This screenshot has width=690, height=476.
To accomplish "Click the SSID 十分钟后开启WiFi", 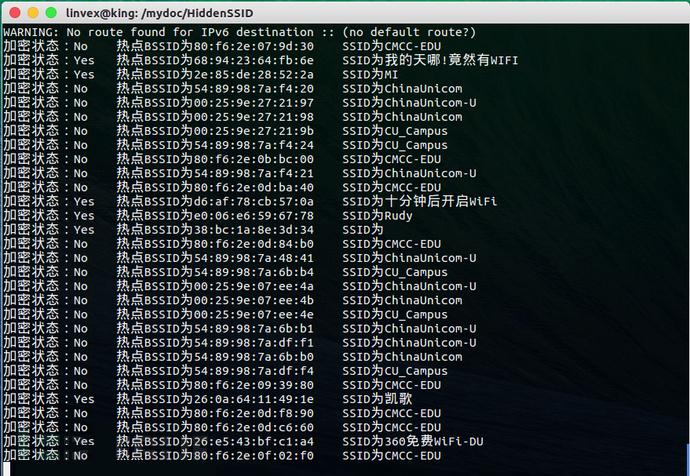I will tap(441, 201).
